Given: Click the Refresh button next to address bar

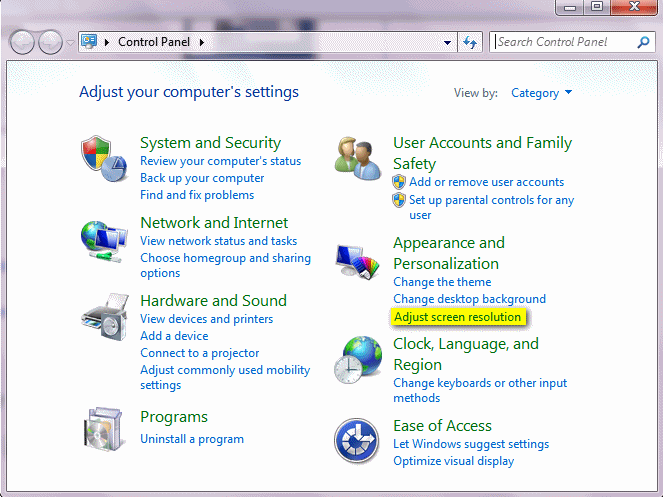Looking at the screenshot, I should point(470,42).
